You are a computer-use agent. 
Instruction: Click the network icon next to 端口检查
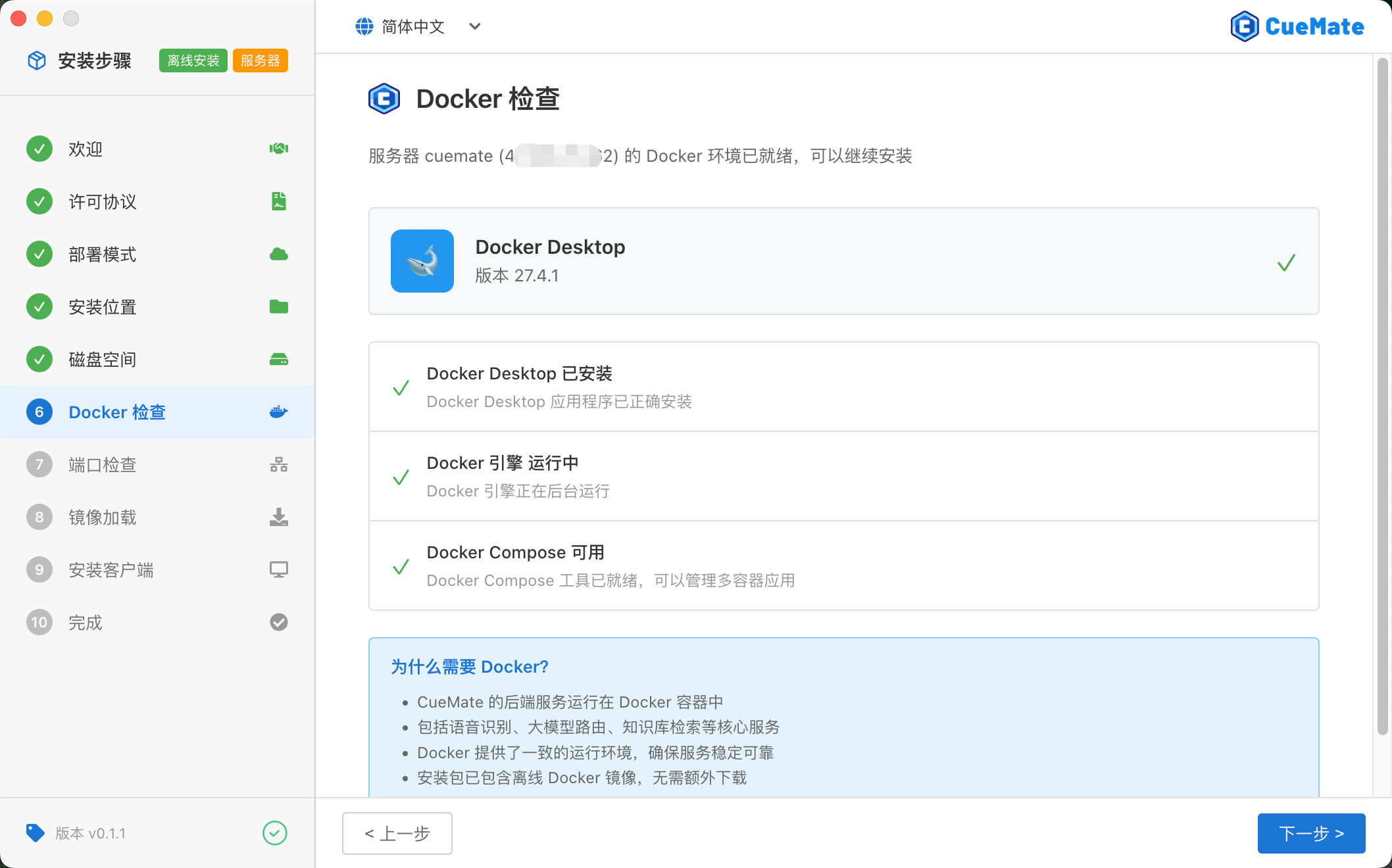pyautogui.click(x=278, y=464)
